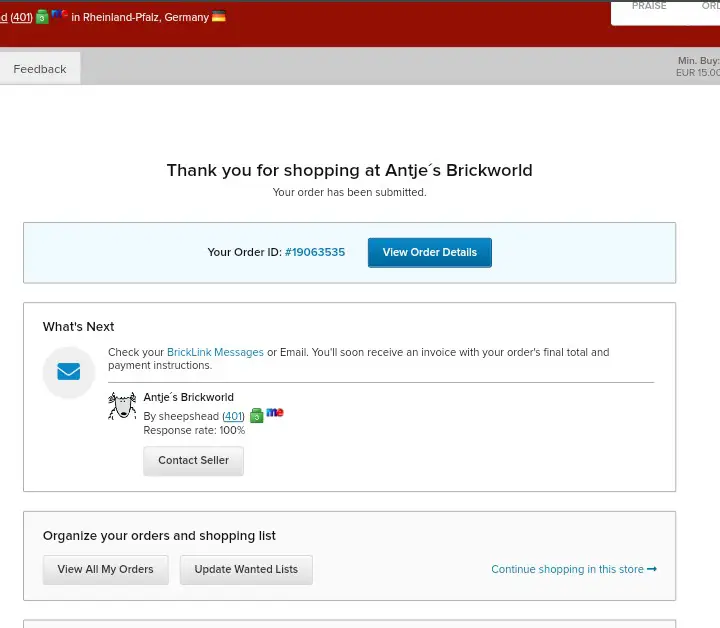Click the 'What's Next' heading
Viewport: 720px width, 628px height.
tap(79, 326)
